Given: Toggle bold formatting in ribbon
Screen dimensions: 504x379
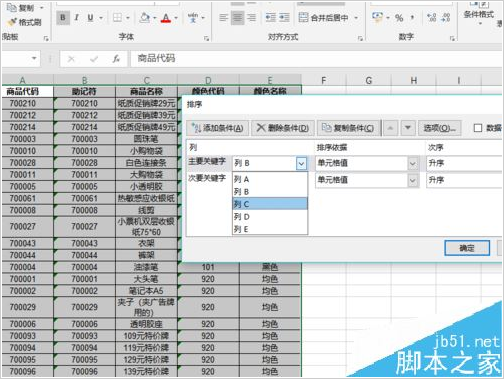Looking at the screenshot, I should click(63, 17).
